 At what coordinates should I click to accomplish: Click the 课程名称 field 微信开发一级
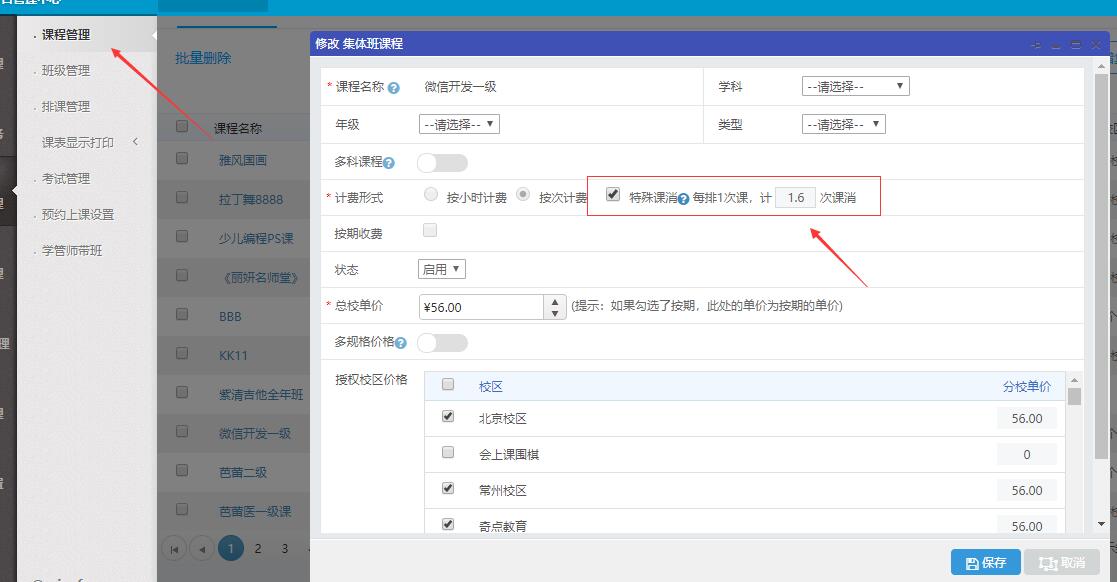click(460, 87)
